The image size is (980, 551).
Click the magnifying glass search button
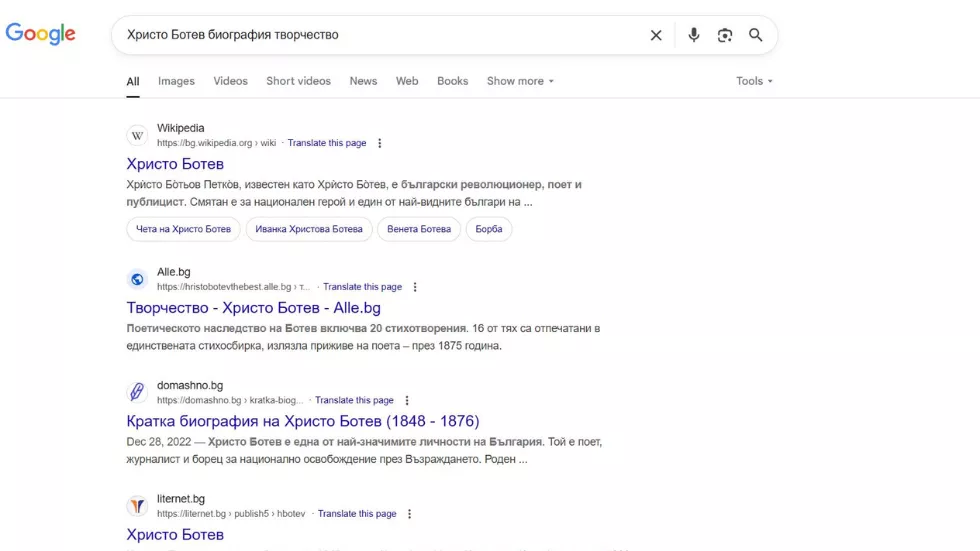pyautogui.click(x=756, y=35)
